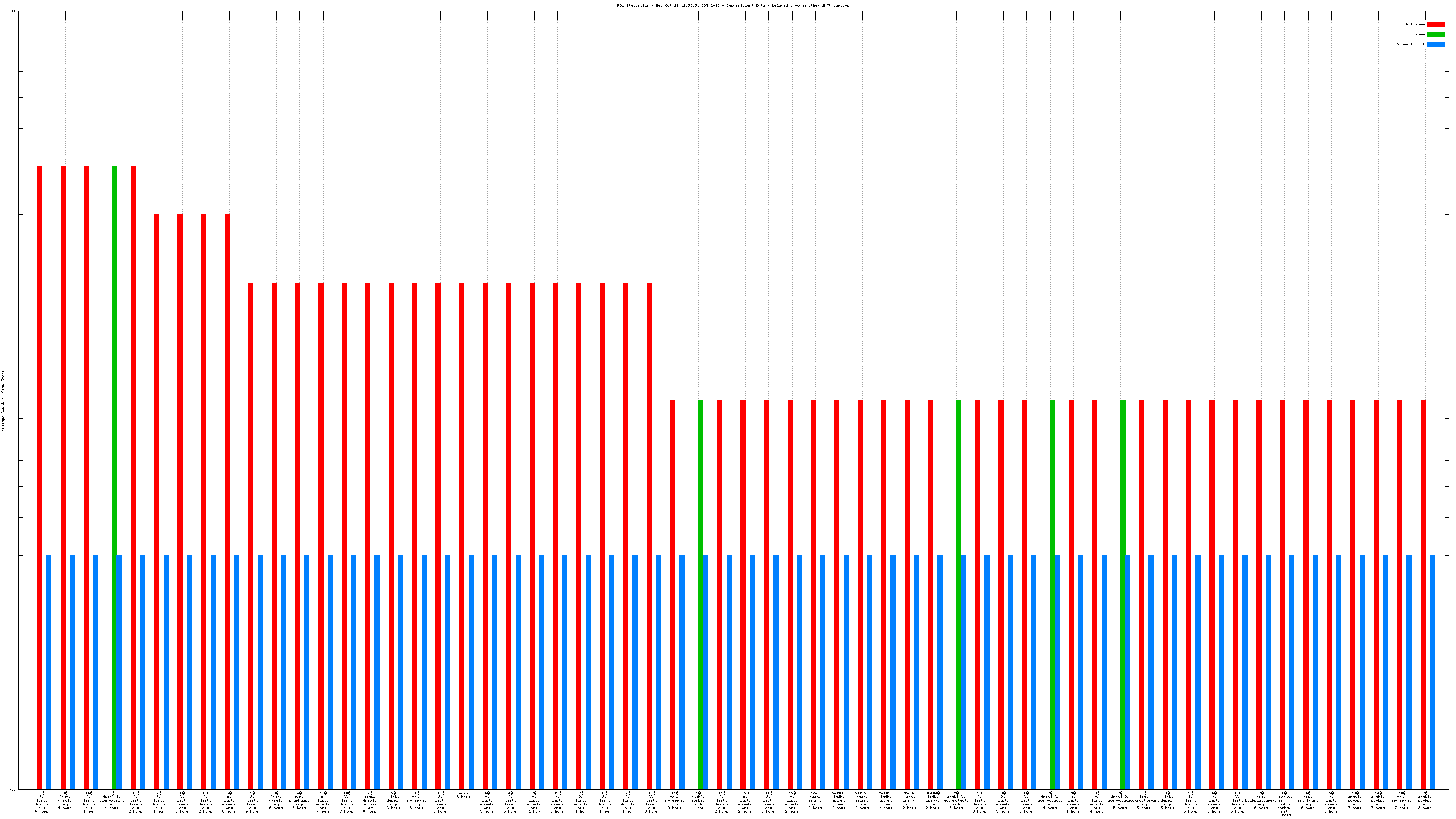The height and width of the screenshot is (819, 1456).
Task: Select the 'none 8 hops' axis label
Action: pyautogui.click(x=464, y=795)
